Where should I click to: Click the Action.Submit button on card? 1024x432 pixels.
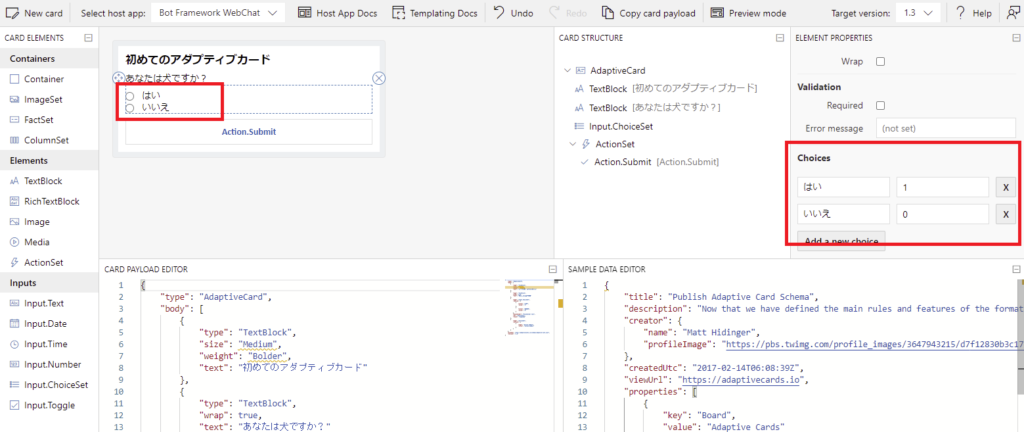pos(249,131)
